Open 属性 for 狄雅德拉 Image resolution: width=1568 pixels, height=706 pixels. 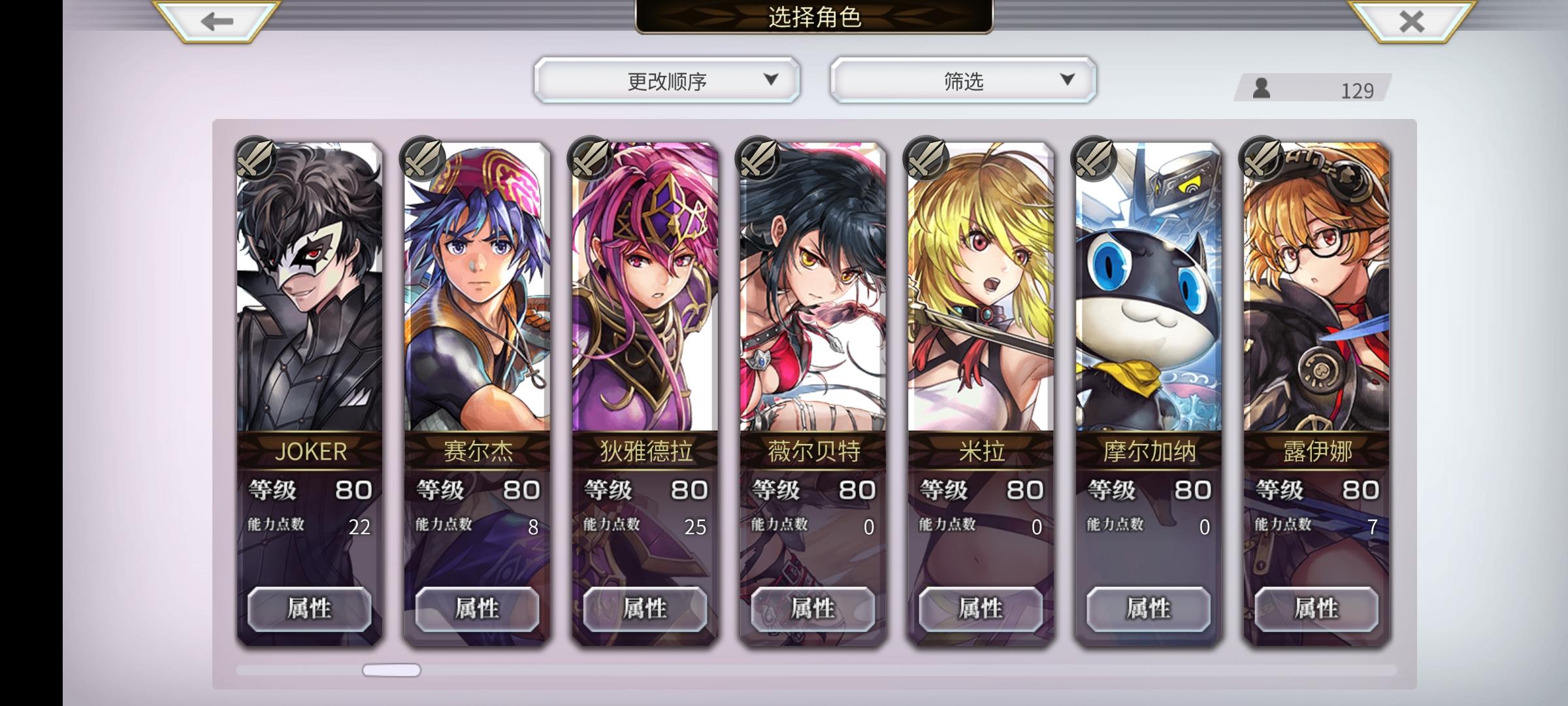(645, 609)
